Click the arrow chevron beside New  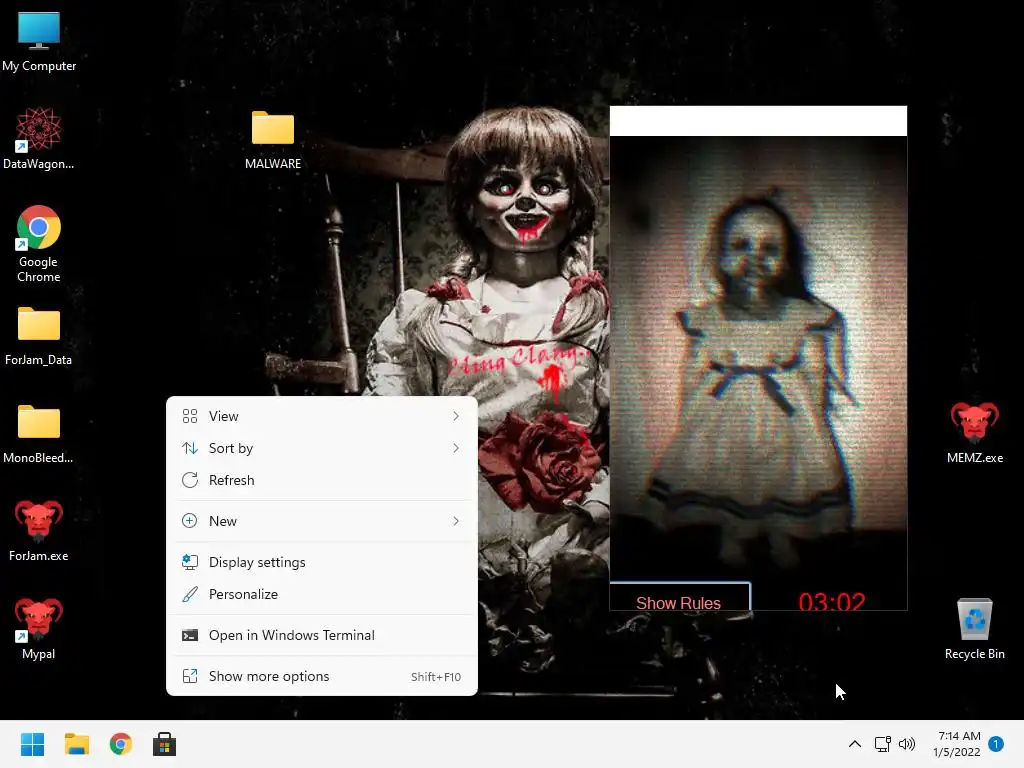pos(456,521)
